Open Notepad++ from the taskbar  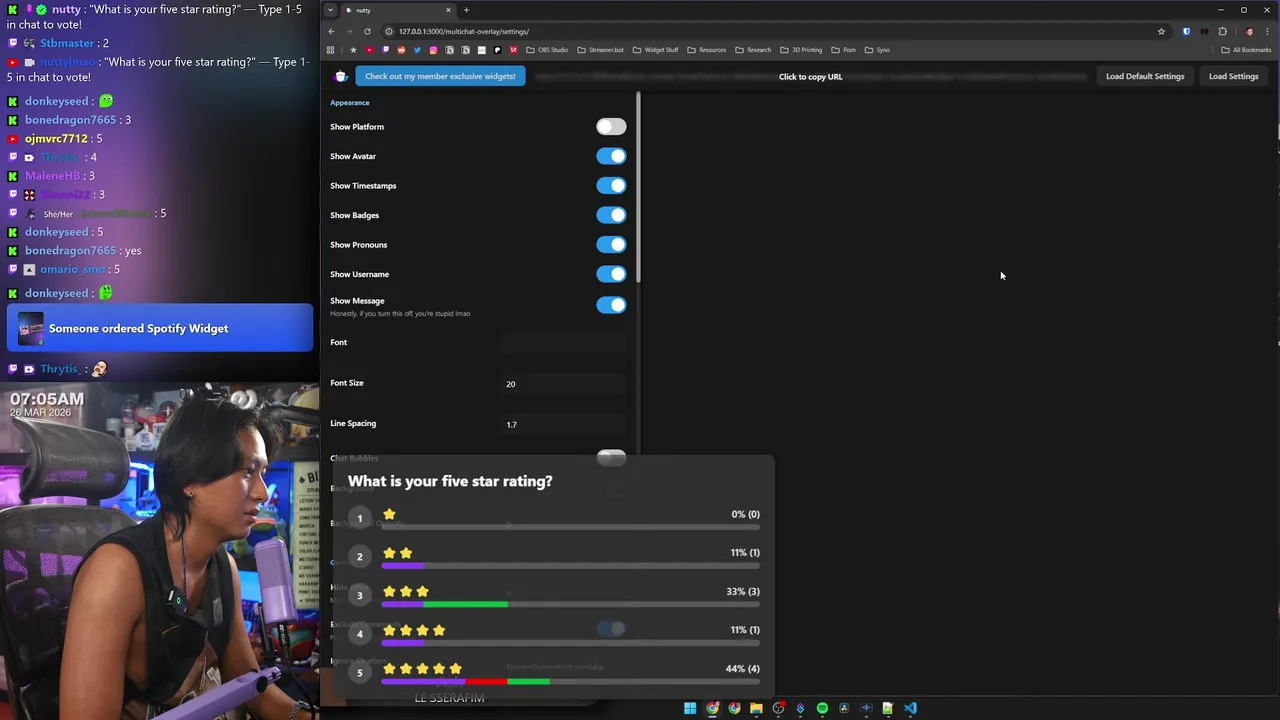pos(887,708)
